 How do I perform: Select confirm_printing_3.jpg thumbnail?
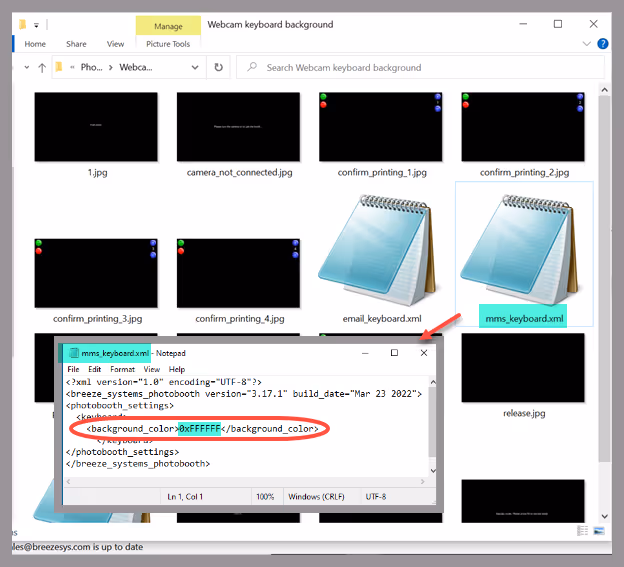coord(96,273)
